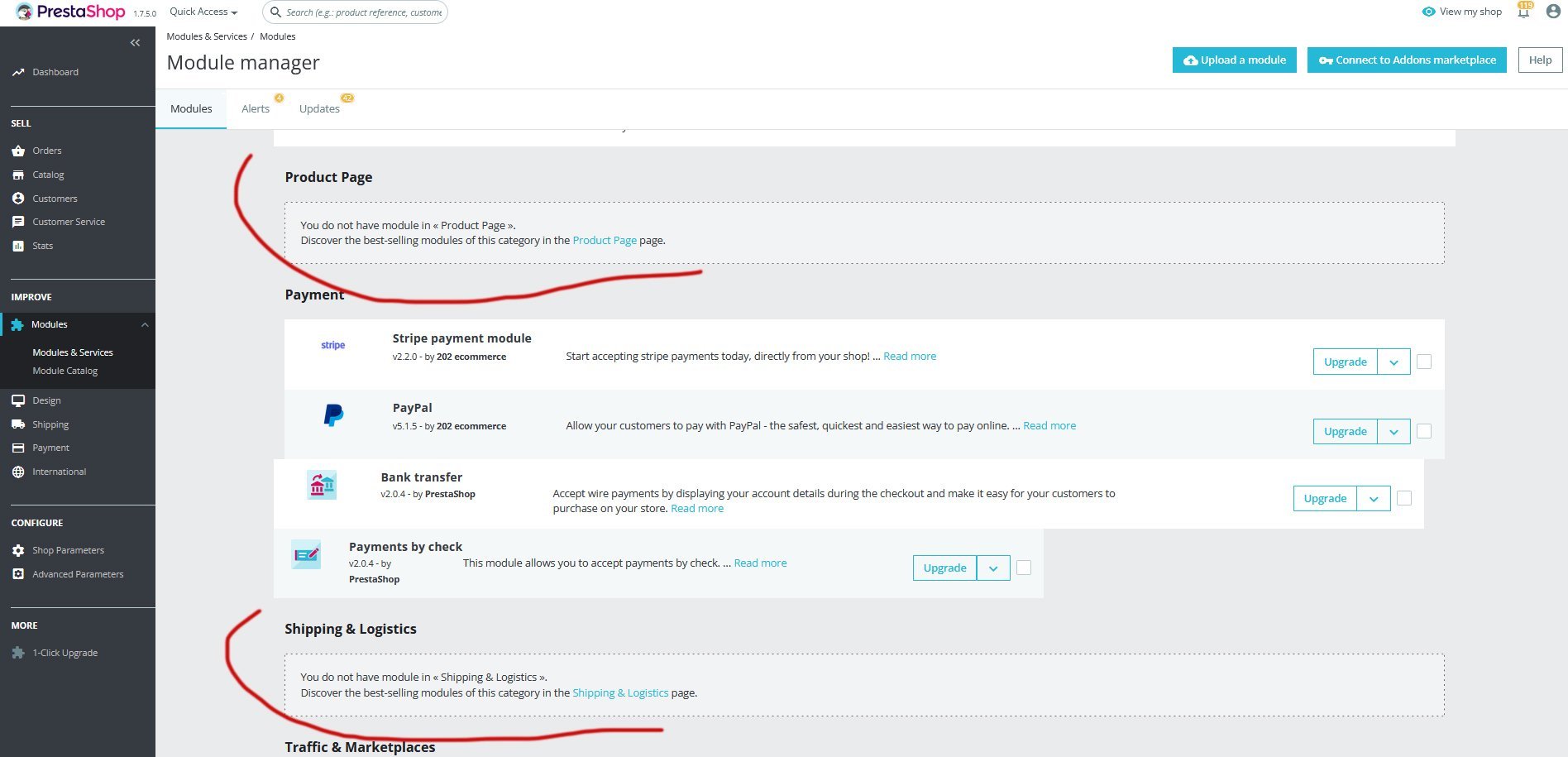Click the Dashboard trend icon
1568x757 pixels.
coord(18,72)
